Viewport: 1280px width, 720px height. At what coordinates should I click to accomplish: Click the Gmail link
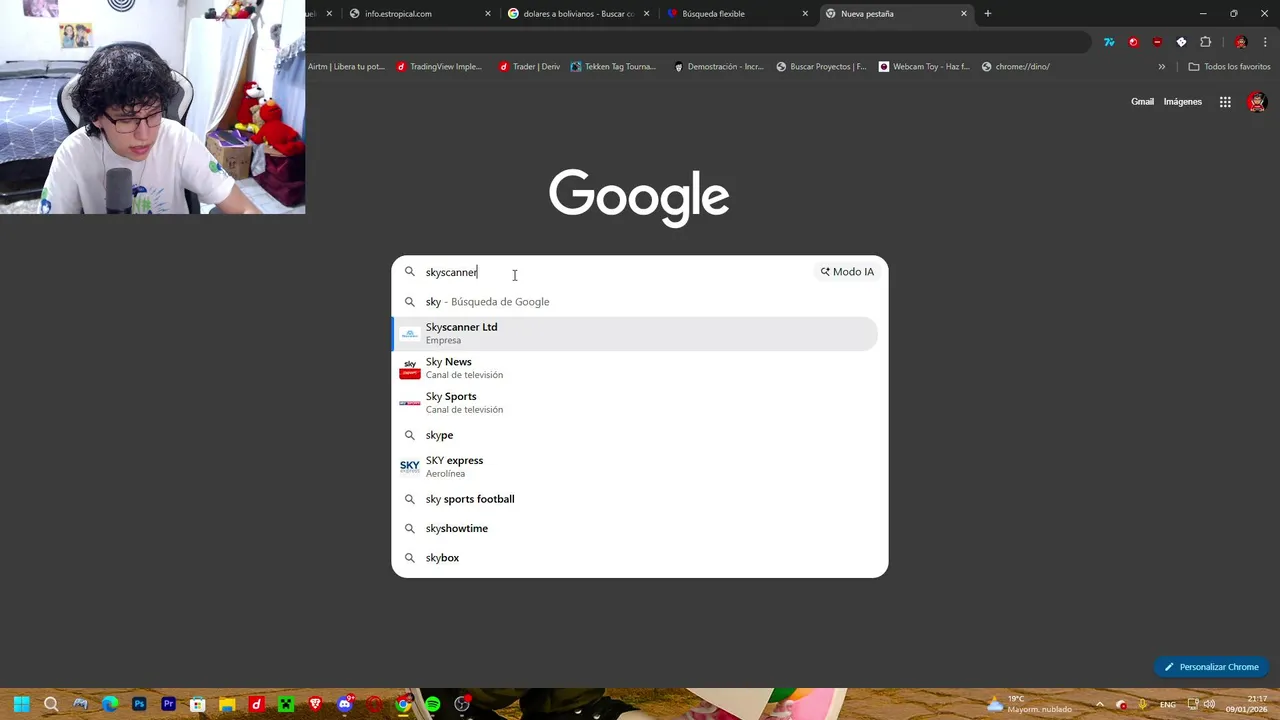[x=1142, y=102]
